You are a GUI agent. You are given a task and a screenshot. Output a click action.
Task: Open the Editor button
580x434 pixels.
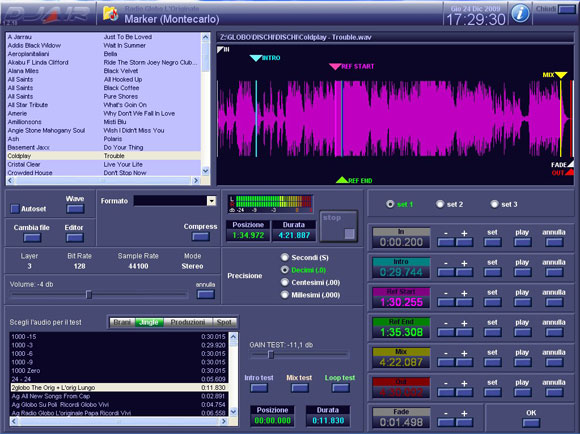click(x=75, y=238)
